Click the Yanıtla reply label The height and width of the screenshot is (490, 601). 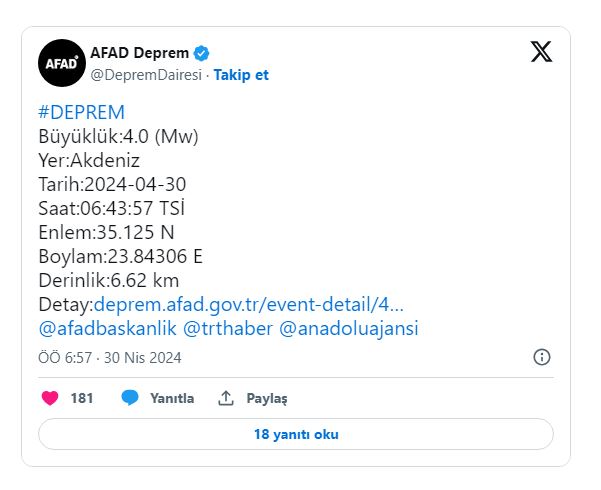click(x=172, y=398)
